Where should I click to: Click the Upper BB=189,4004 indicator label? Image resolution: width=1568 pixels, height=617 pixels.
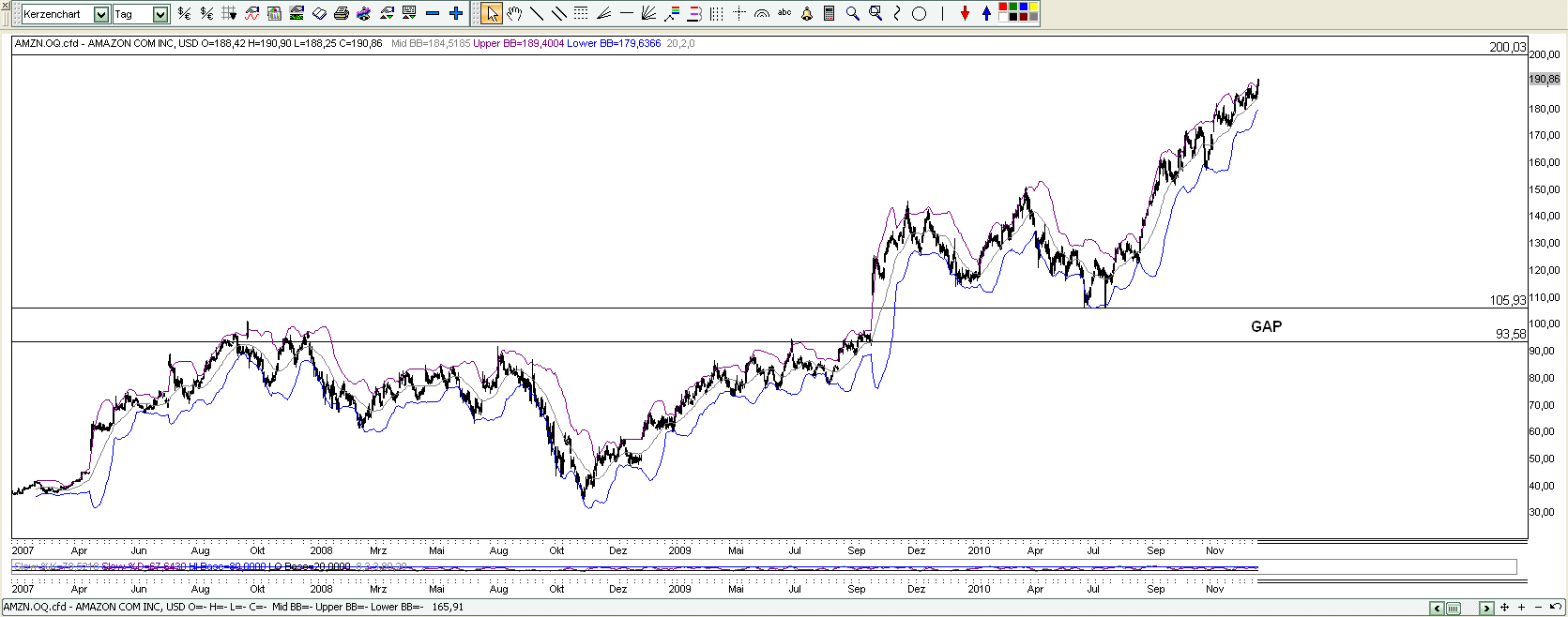click(519, 43)
